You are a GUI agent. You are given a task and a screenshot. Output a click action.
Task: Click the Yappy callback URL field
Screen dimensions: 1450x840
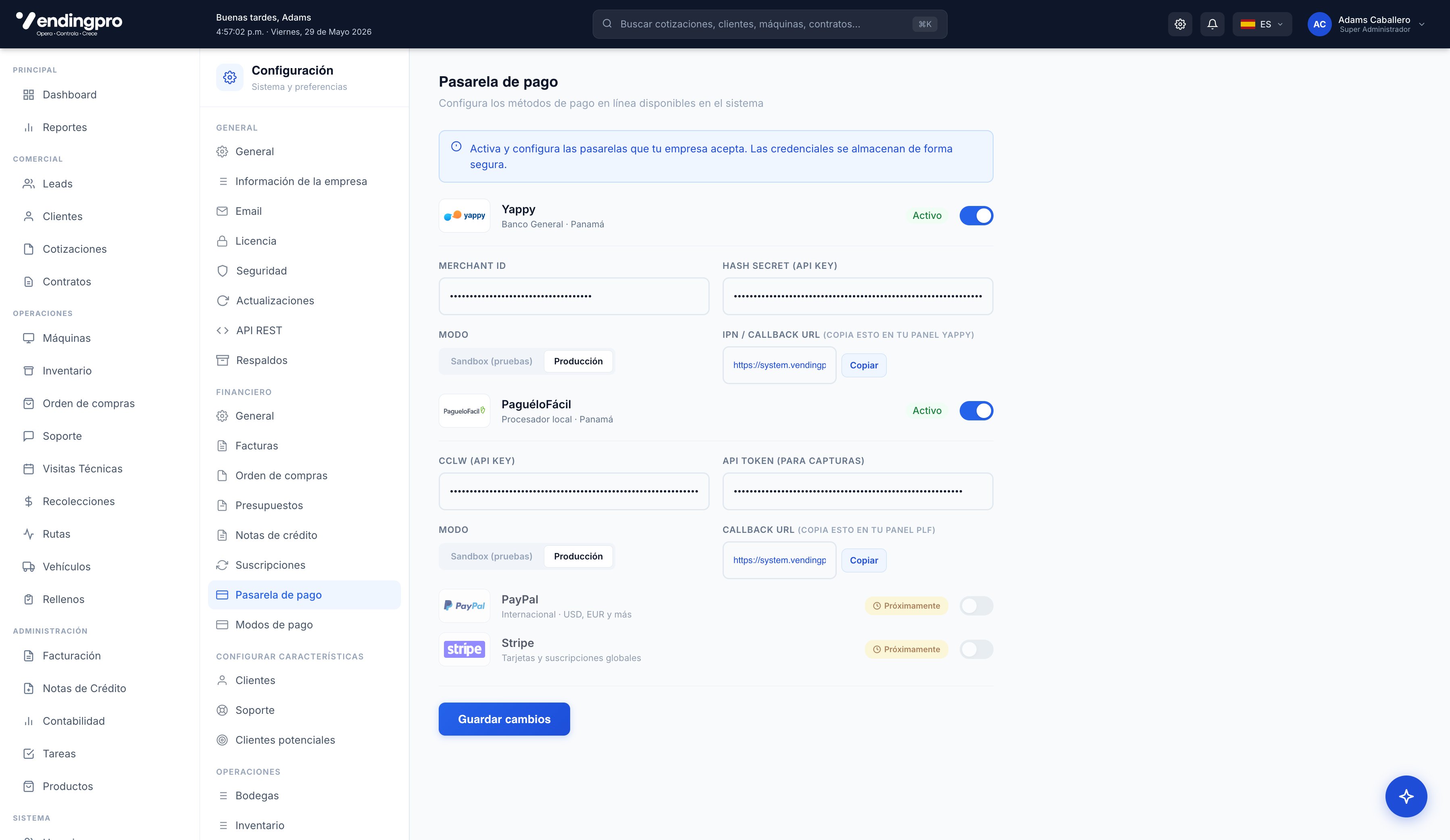coord(779,365)
